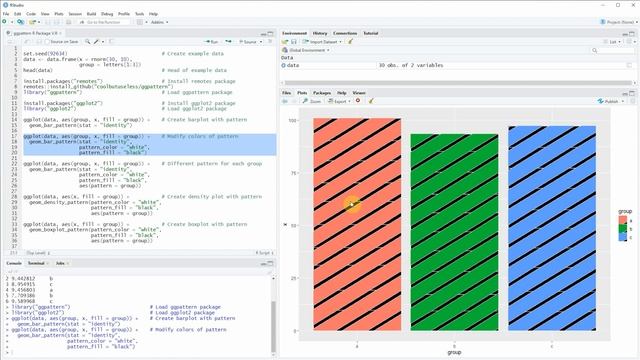Open the Import Dataset dropdown
Viewport: 640px width, 360px height.
tap(322, 42)
